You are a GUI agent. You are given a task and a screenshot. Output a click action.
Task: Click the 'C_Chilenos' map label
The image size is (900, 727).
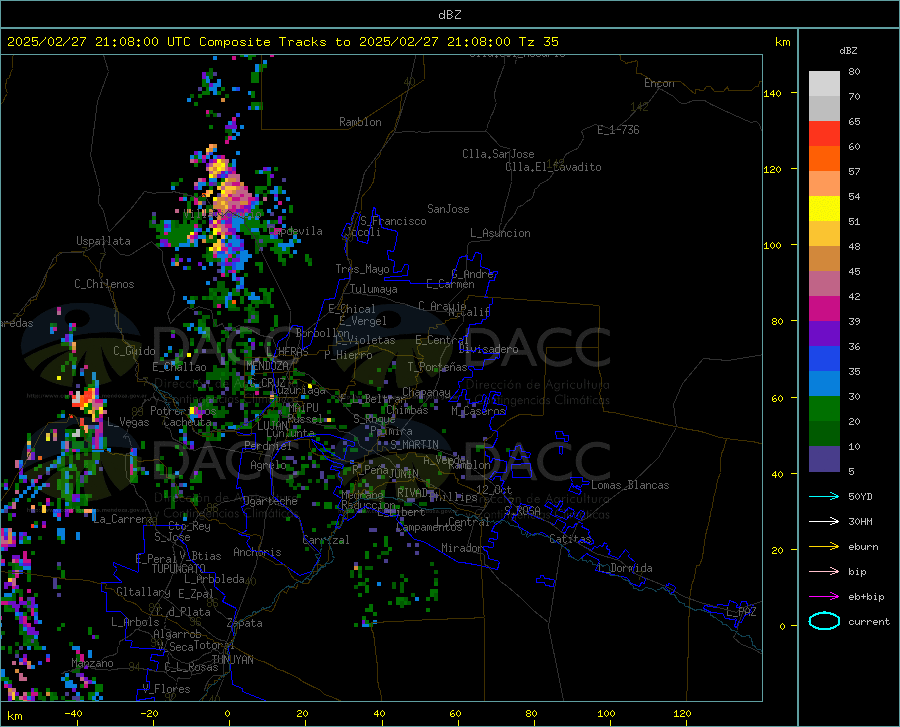[104, 284]
